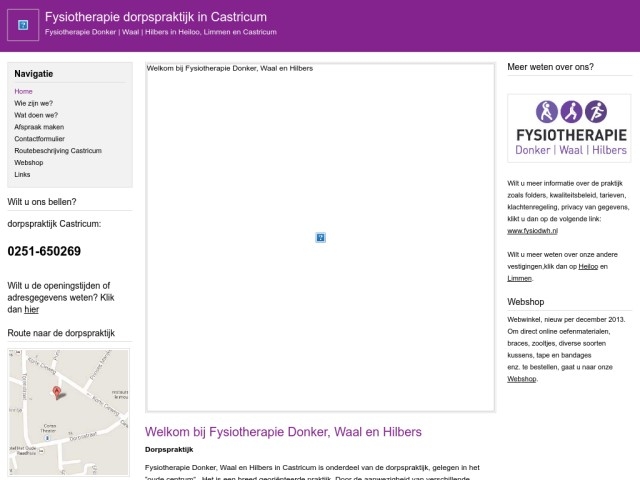
Task: Open Routebeschrijving Castricum navigation link
Action: pyautogui.click(x=58, y=151)
